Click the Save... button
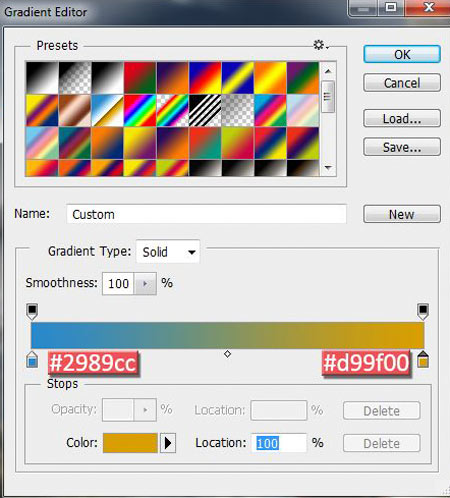 (402, 147)
